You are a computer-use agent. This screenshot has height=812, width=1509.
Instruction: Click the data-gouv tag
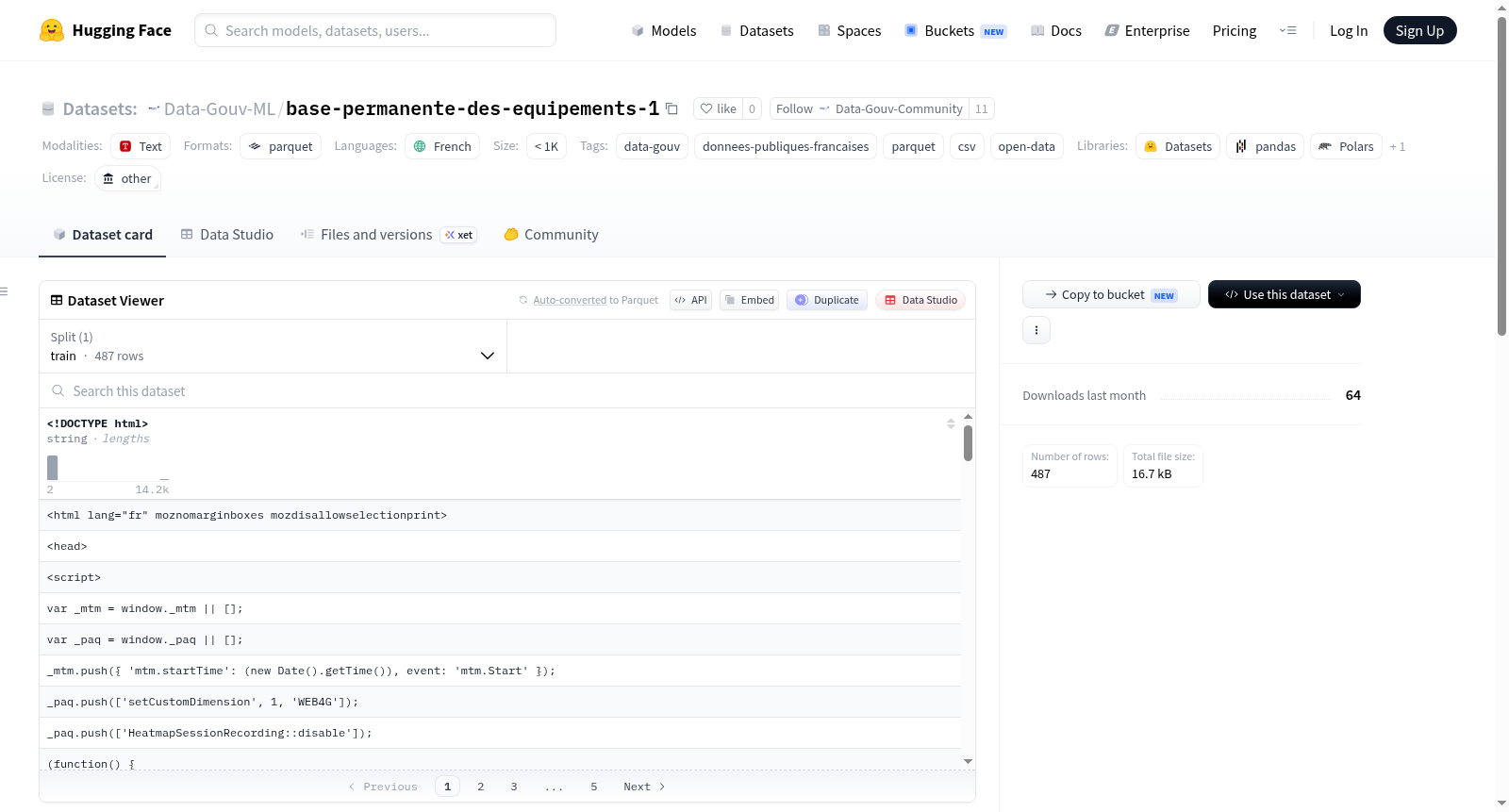[652, 146]
